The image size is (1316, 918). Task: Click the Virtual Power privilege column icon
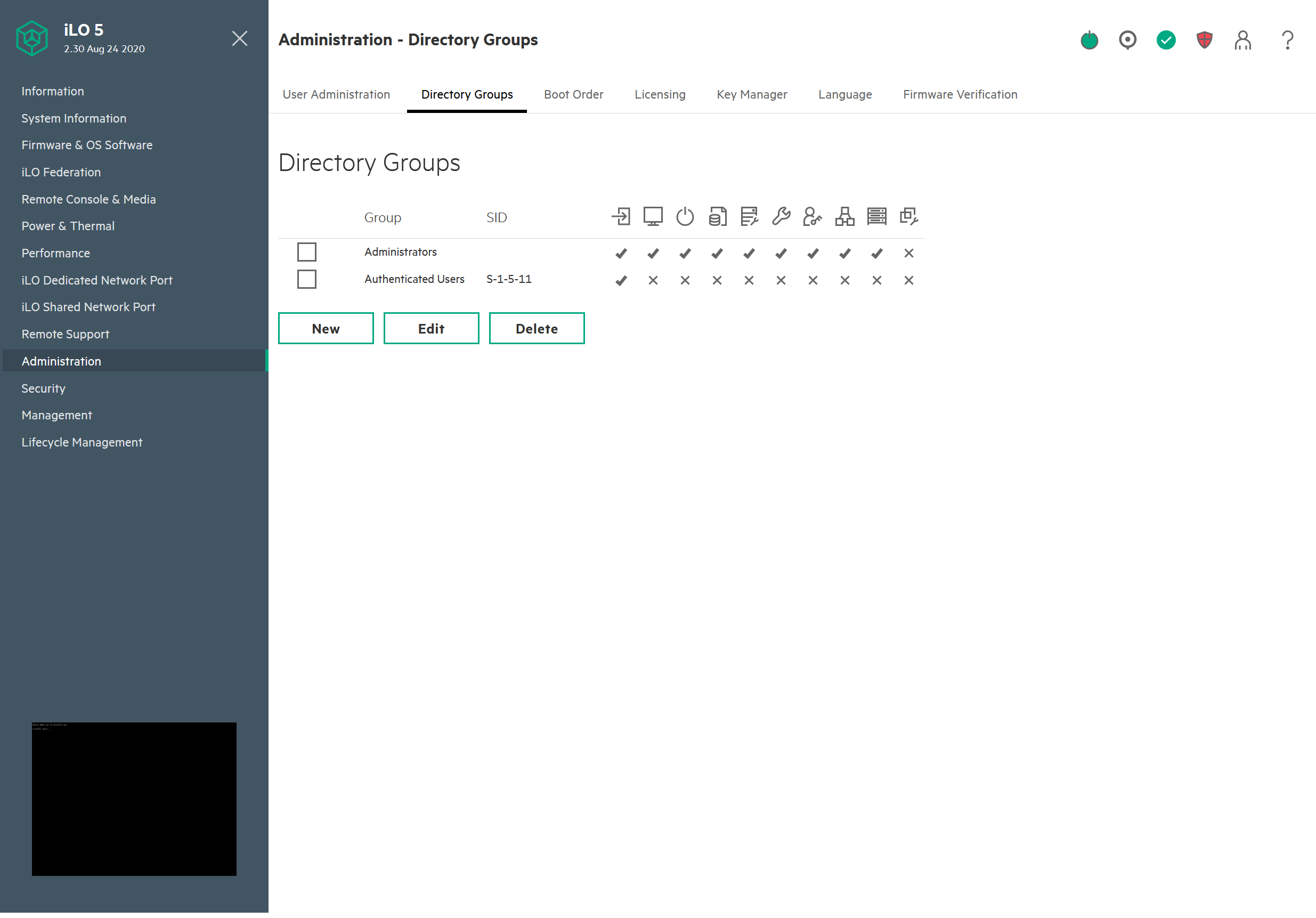point(685,217)
